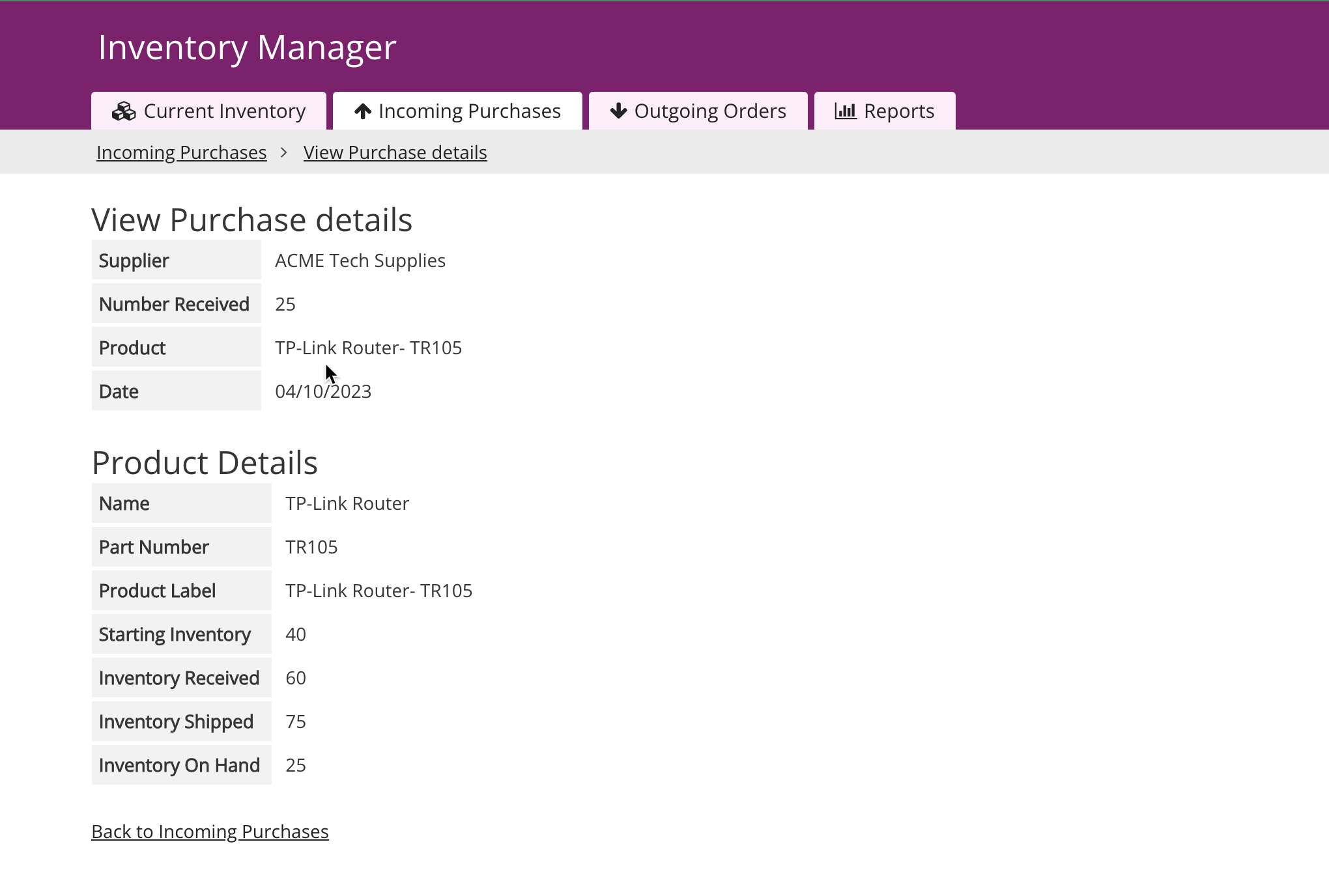1329x896 pixels.
Task: Click the Inventory Manager title
Action: (x=247, y=48)
